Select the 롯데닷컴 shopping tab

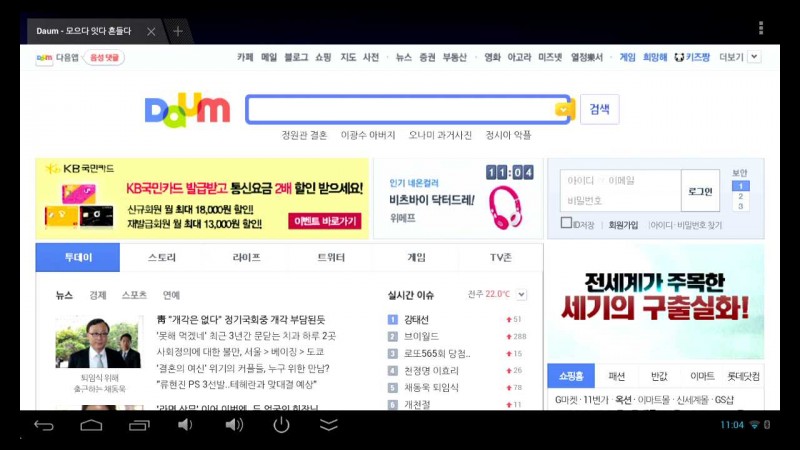pos(743,377)
